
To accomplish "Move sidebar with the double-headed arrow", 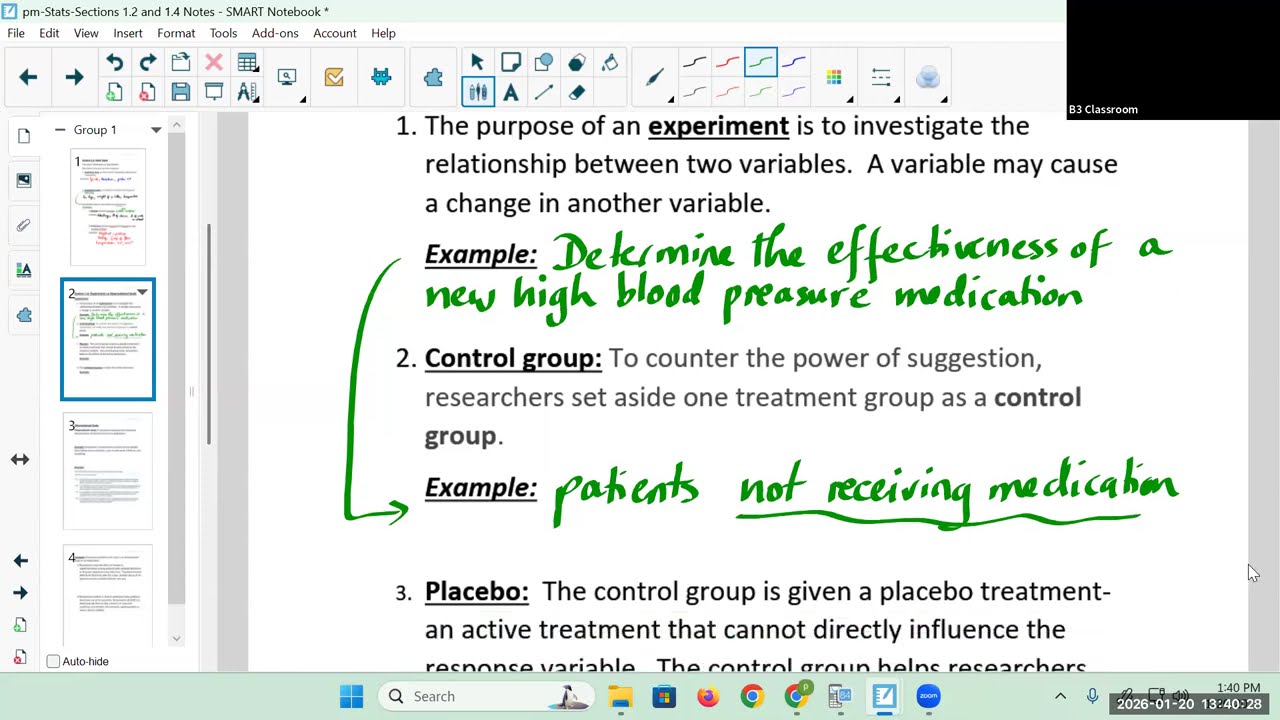I will pyautogui.click(x=20, y=459).
